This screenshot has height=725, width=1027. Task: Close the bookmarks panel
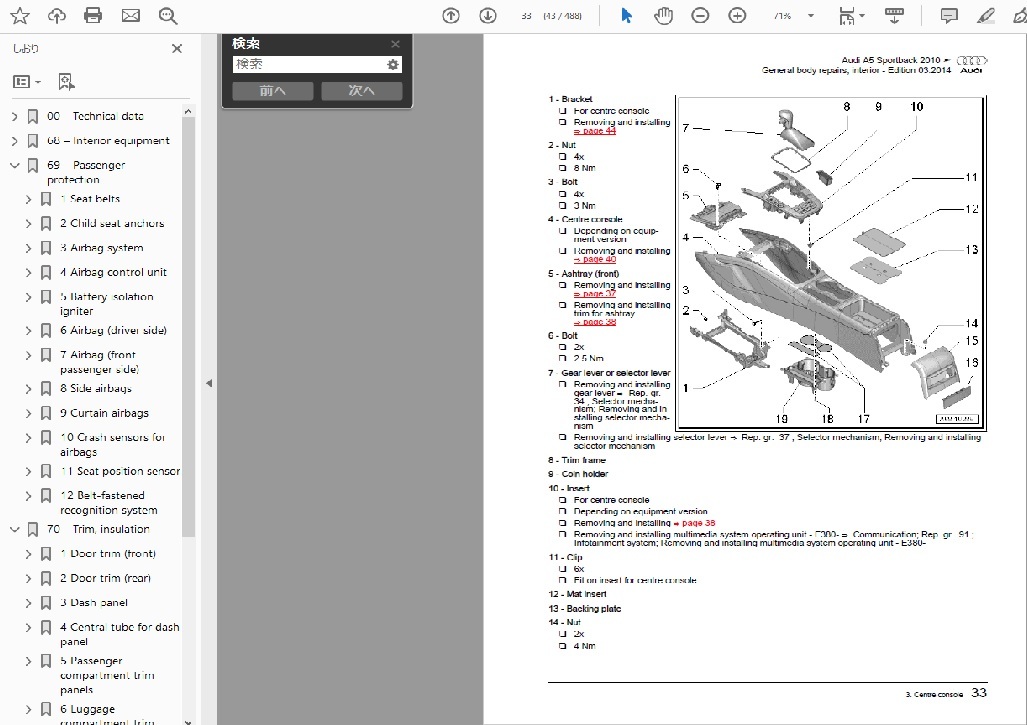177,48
